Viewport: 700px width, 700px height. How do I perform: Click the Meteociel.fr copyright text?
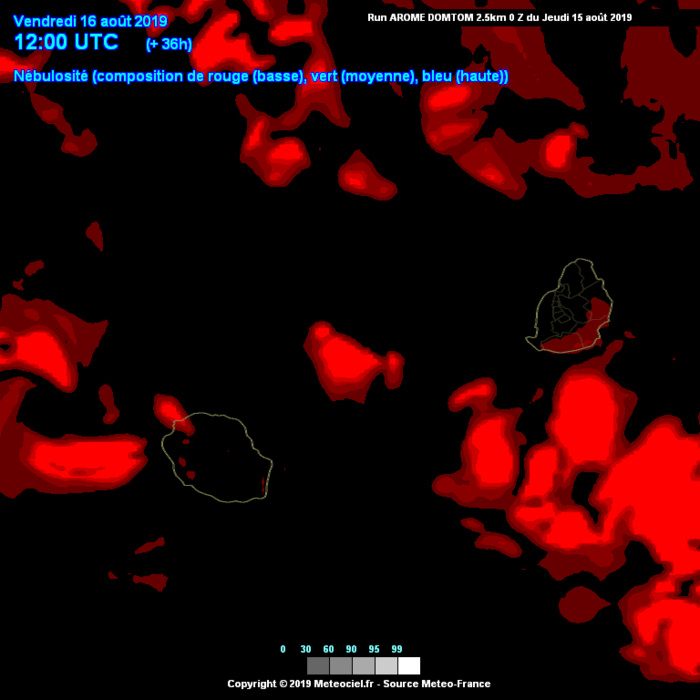click(358, 684)
